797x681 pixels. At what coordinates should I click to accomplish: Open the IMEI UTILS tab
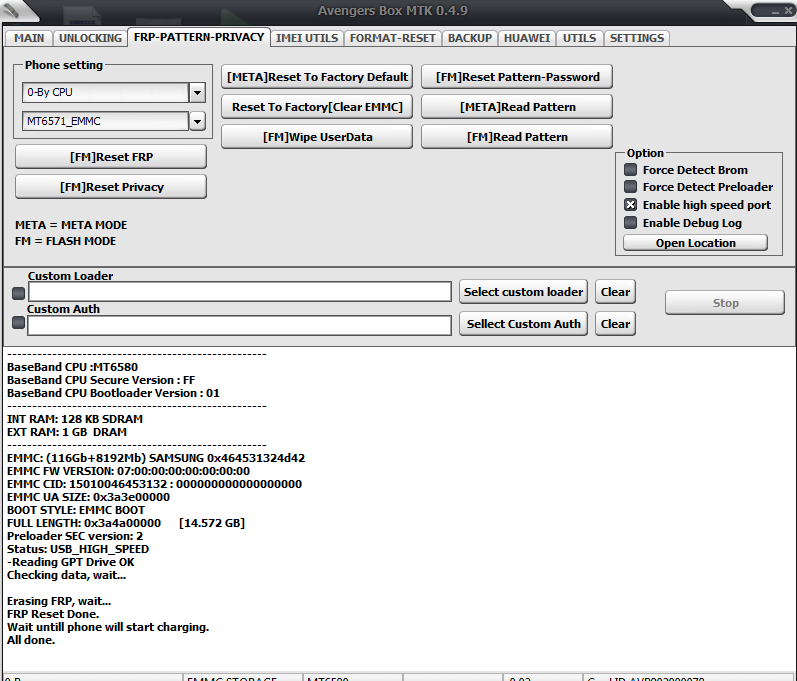307,38
